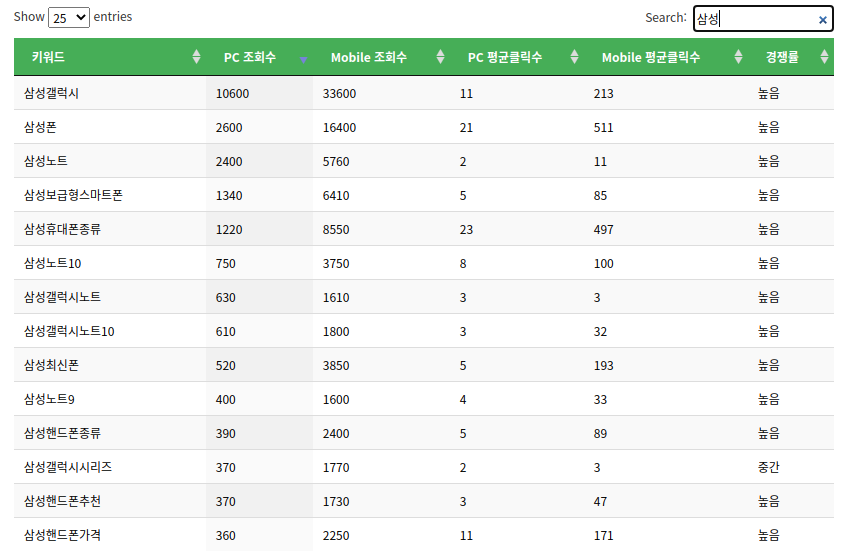
Task: Click Mobile 조회수 value 1770
Action: point(336,468)
